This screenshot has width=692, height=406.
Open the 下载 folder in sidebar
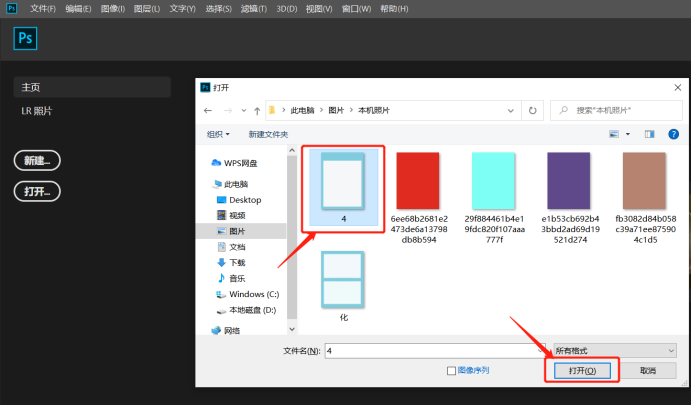(x=231, y=263)
